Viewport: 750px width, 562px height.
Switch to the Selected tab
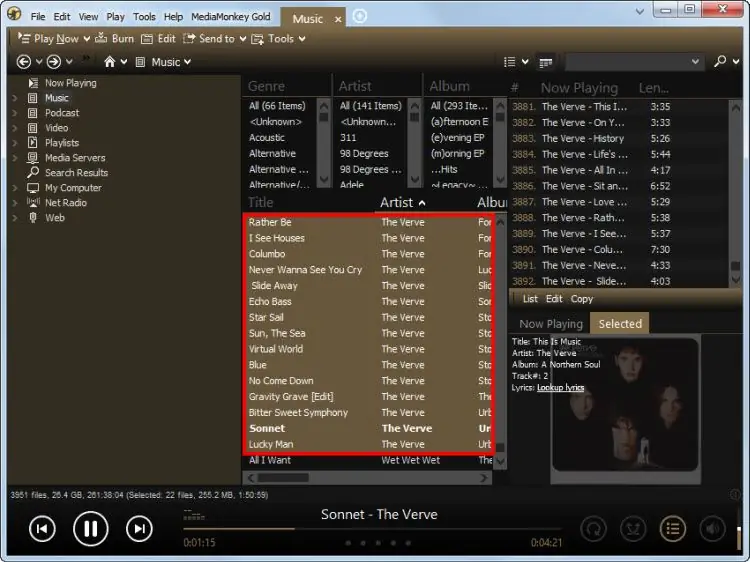pos(620,323)
